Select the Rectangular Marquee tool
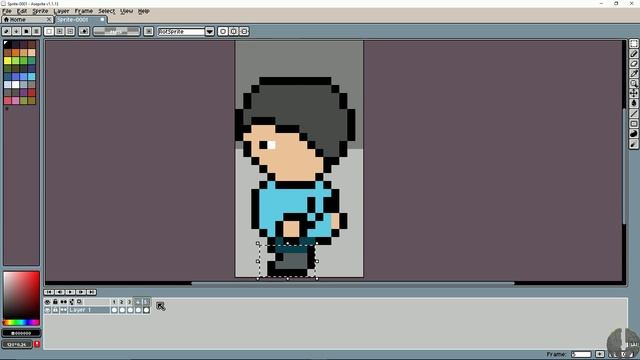This screenshot has width=640, height=360. click(x=633, y=44)
